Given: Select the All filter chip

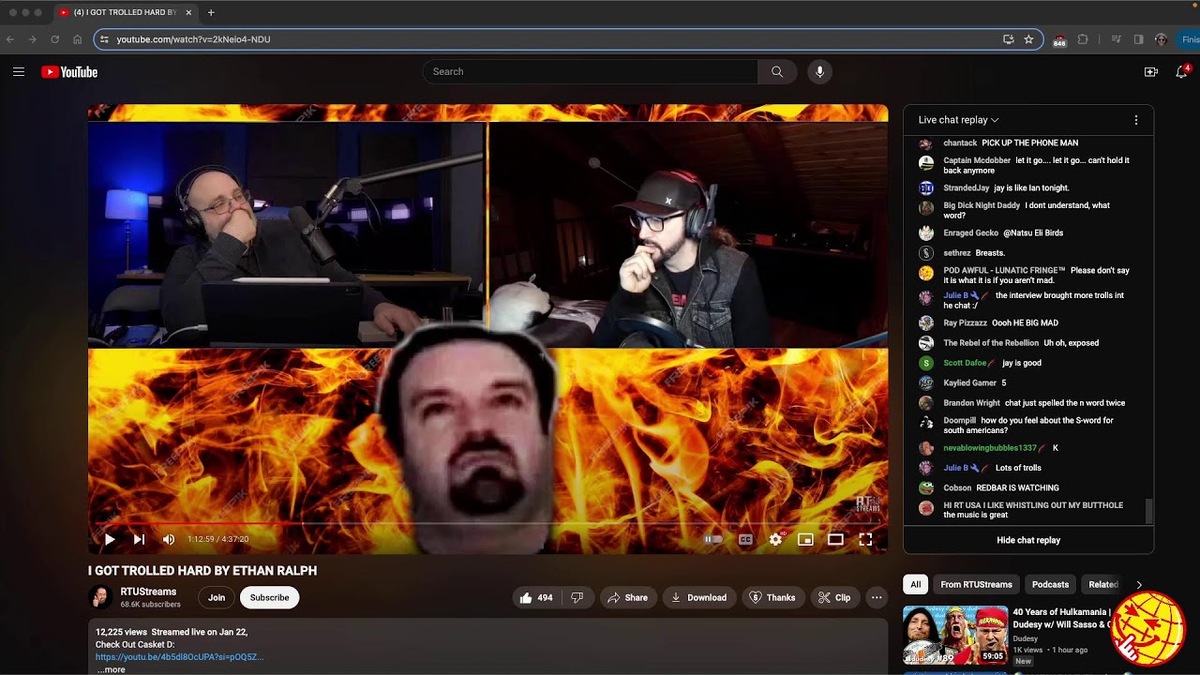Looking at the screenshot, I should coord(915,584).
